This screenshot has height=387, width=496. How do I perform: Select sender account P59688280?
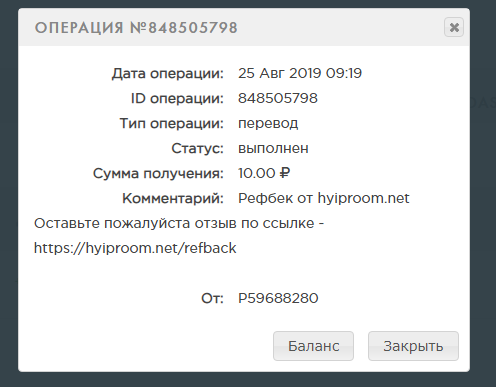pyautogui.click(x=278, y=298)
